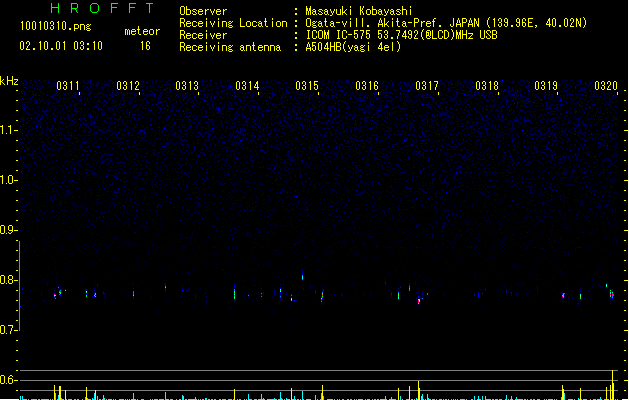The height and width of the screenshot is (400, 629).
Task: Click the high echo near 0315 above 0.8 kHz
Action: 302,276
